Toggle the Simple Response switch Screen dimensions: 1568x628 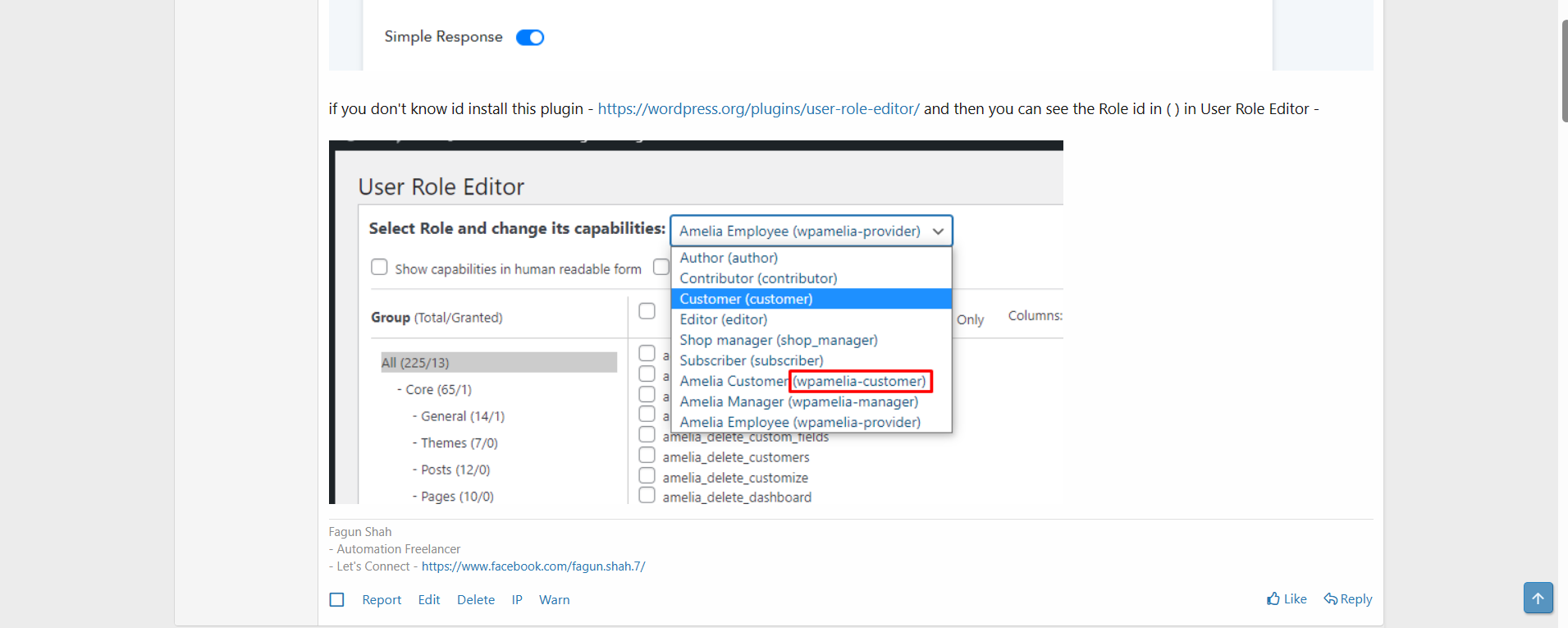click(x=530, y=37)
